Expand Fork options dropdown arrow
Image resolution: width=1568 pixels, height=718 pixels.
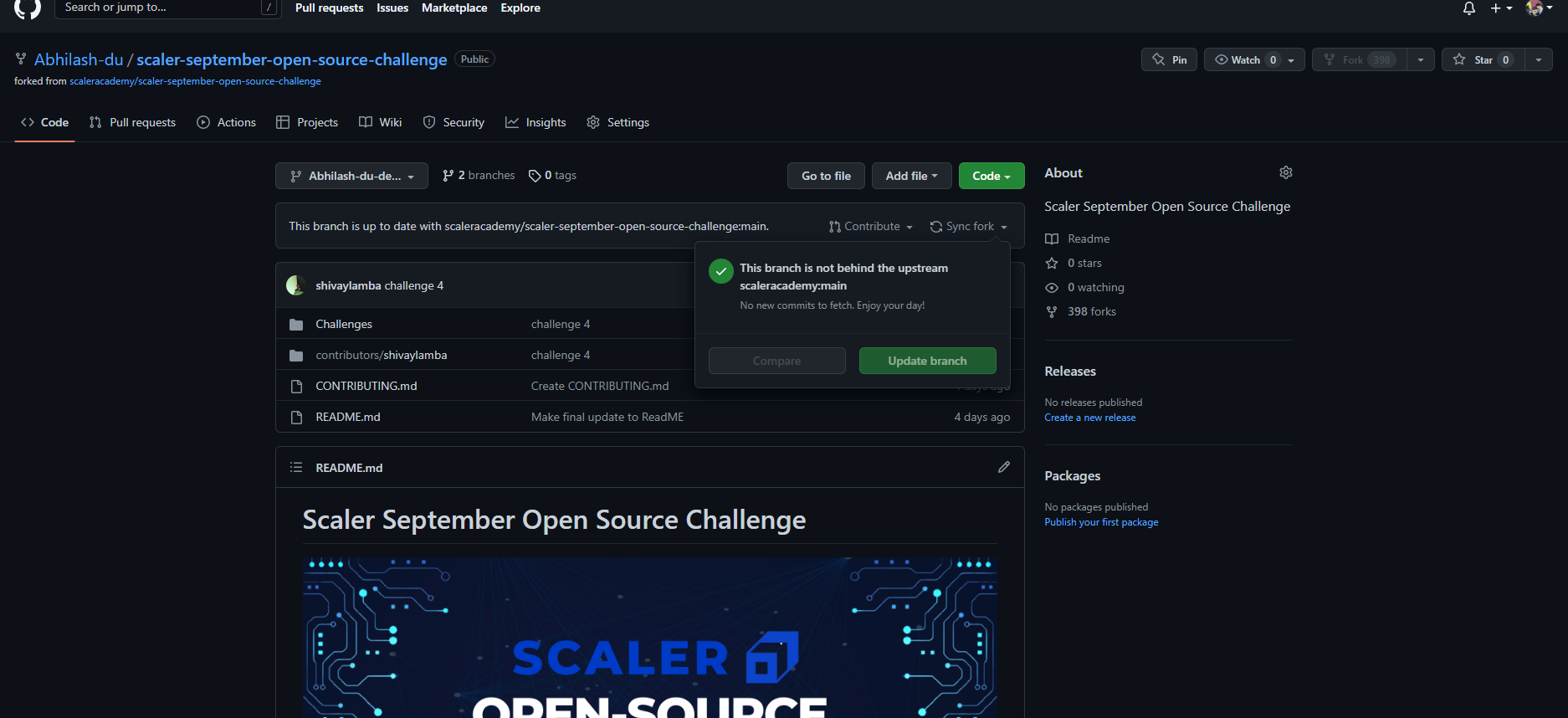(1421, 59)
